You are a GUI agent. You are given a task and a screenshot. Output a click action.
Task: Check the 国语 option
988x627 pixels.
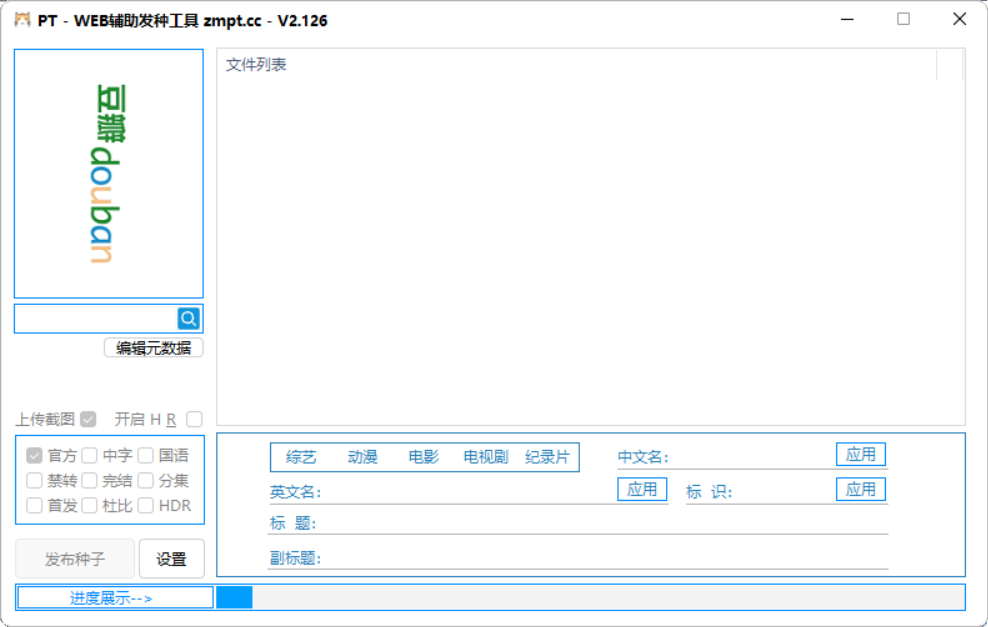click(x=144, y=455)
